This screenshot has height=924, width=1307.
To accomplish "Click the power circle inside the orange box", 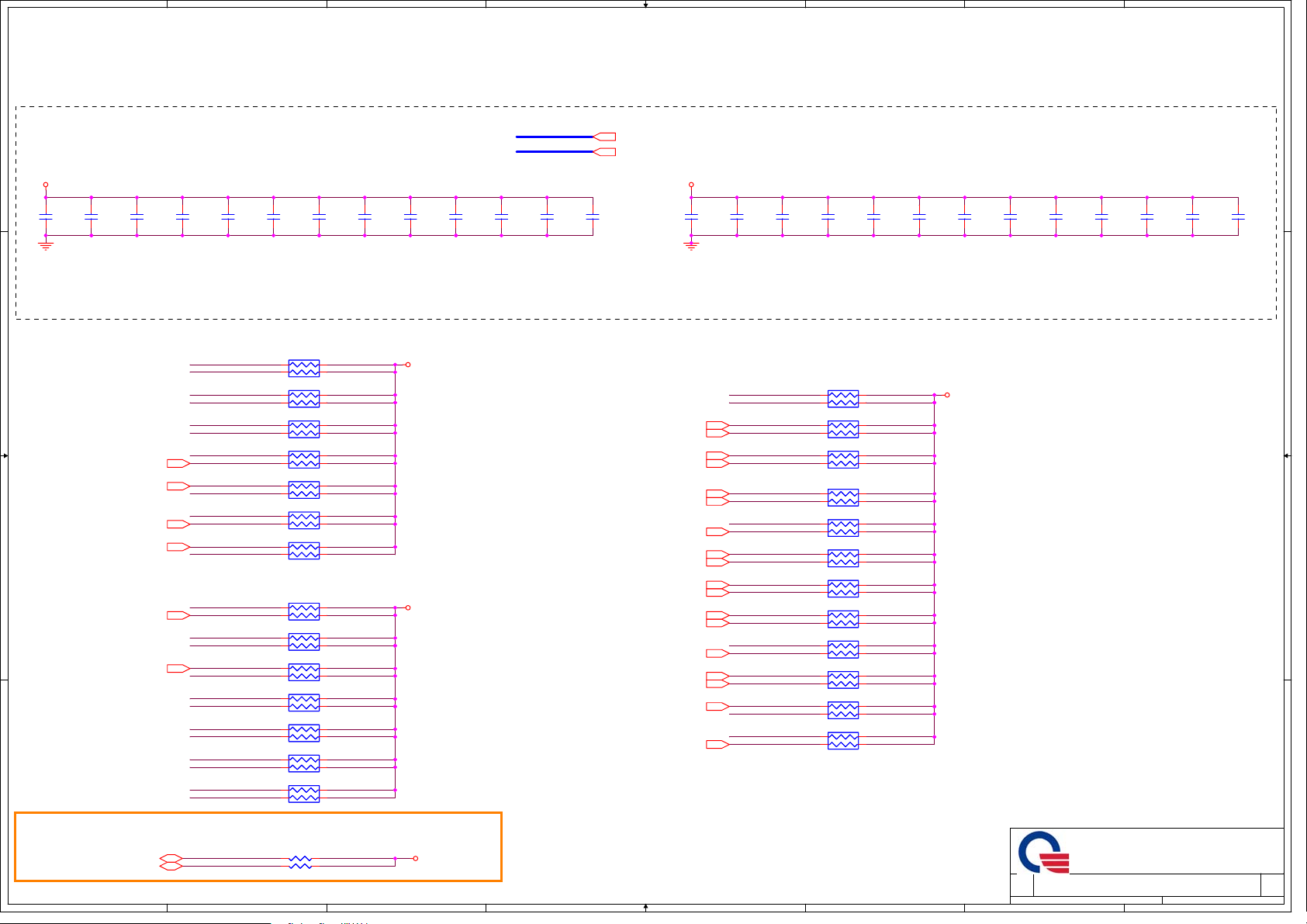I will [x=416, y=858].
